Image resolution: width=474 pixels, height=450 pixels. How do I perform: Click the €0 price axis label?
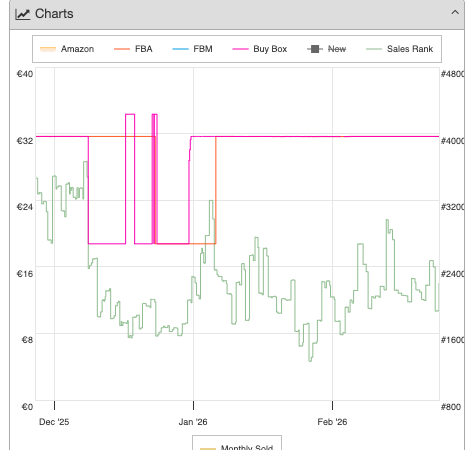coord(27,407)
